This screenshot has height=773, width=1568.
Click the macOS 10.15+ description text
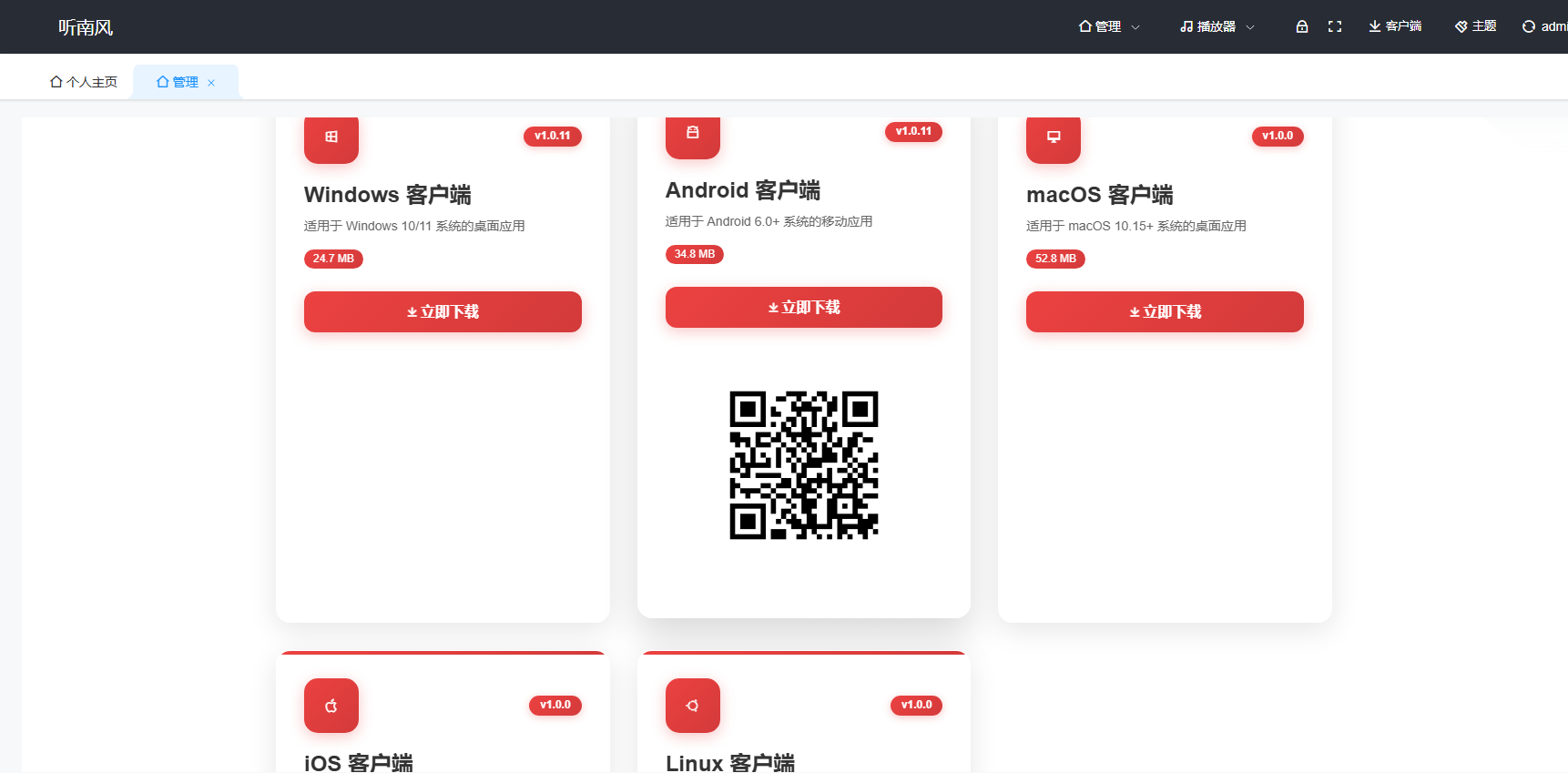[x=1136, y=226]
